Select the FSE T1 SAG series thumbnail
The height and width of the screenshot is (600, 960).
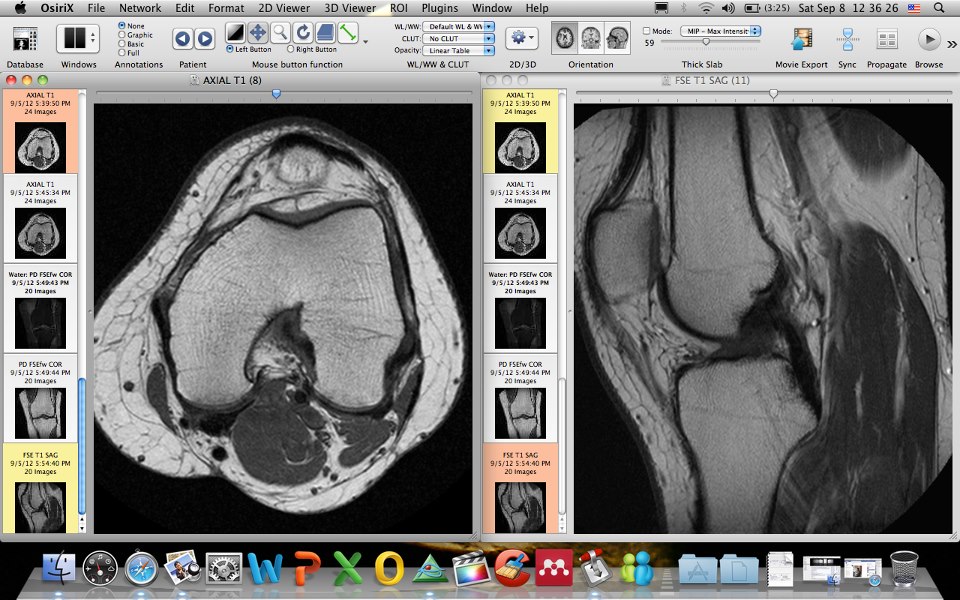[x=40, y=490]
